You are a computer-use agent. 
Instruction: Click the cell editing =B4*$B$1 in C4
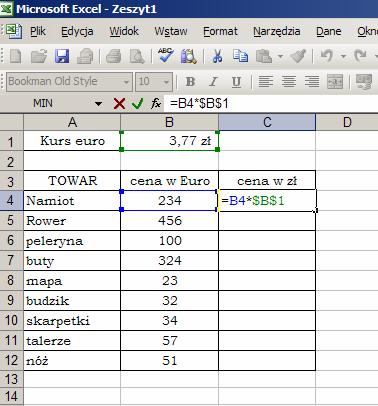coord(267,201)
